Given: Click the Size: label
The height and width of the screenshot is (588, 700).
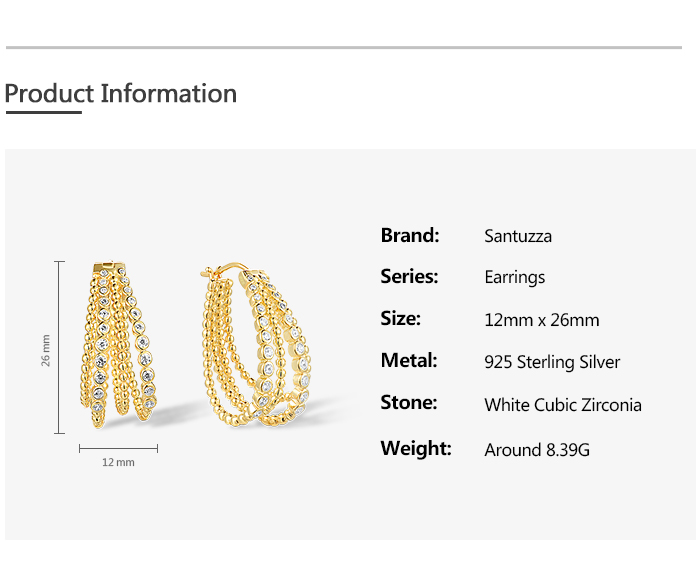Looking at the screenshot, I should pyautogui.click(x=400, y=319).
